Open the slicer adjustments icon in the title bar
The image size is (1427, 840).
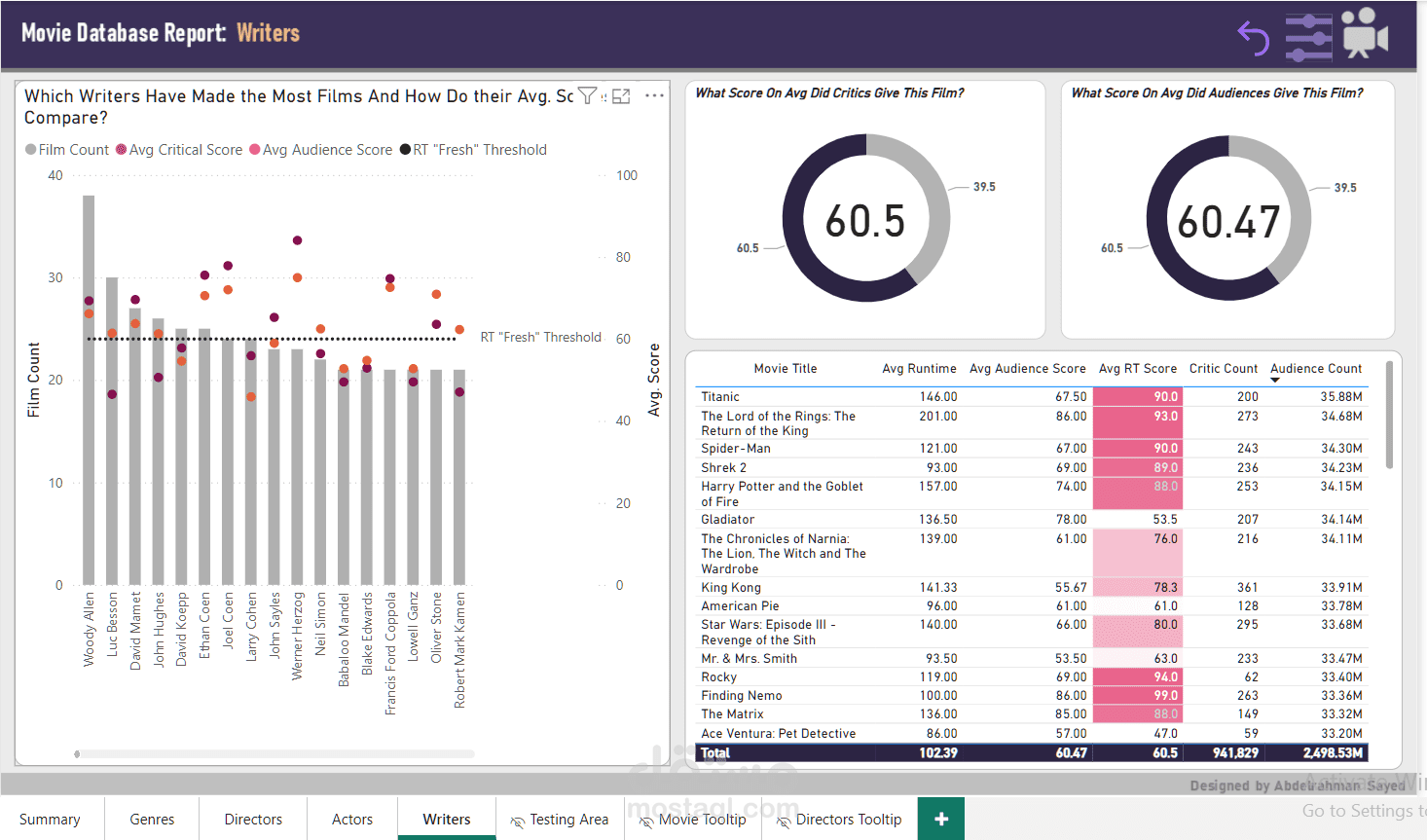1308,37
